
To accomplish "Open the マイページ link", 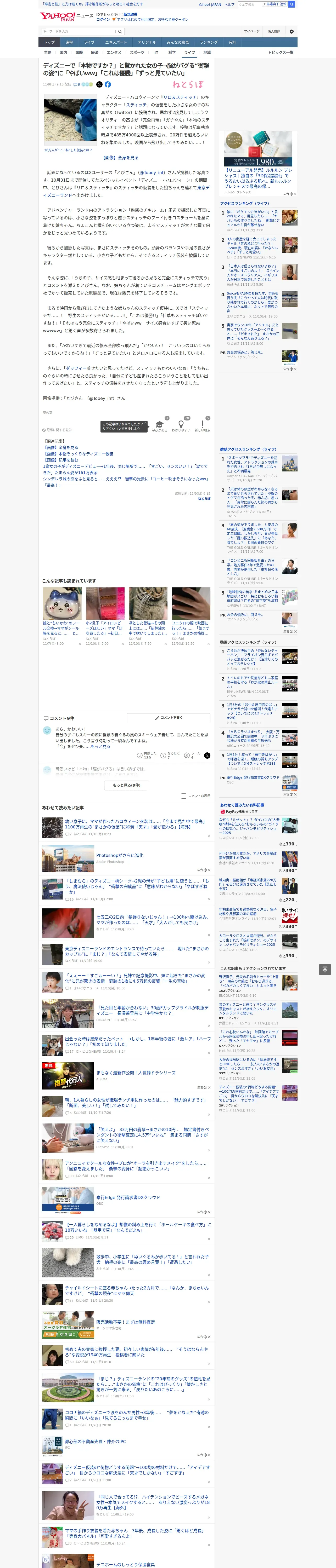I will point(251,31).
